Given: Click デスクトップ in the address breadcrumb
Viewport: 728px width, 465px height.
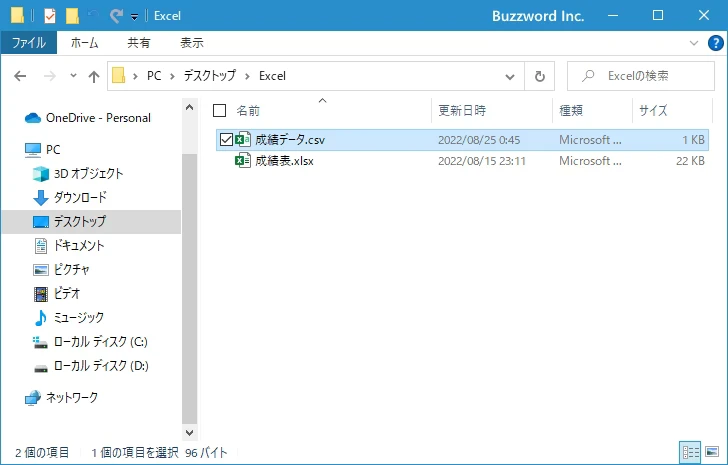Looking at the screenshot, I should [210, 76].
